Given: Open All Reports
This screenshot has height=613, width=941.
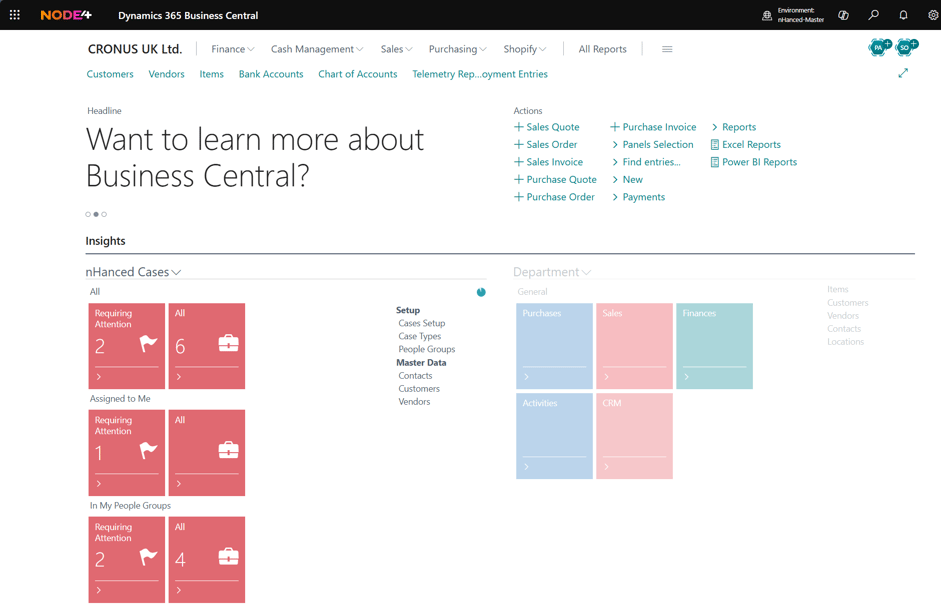Looking at the screenshot, I should (602, 49).
